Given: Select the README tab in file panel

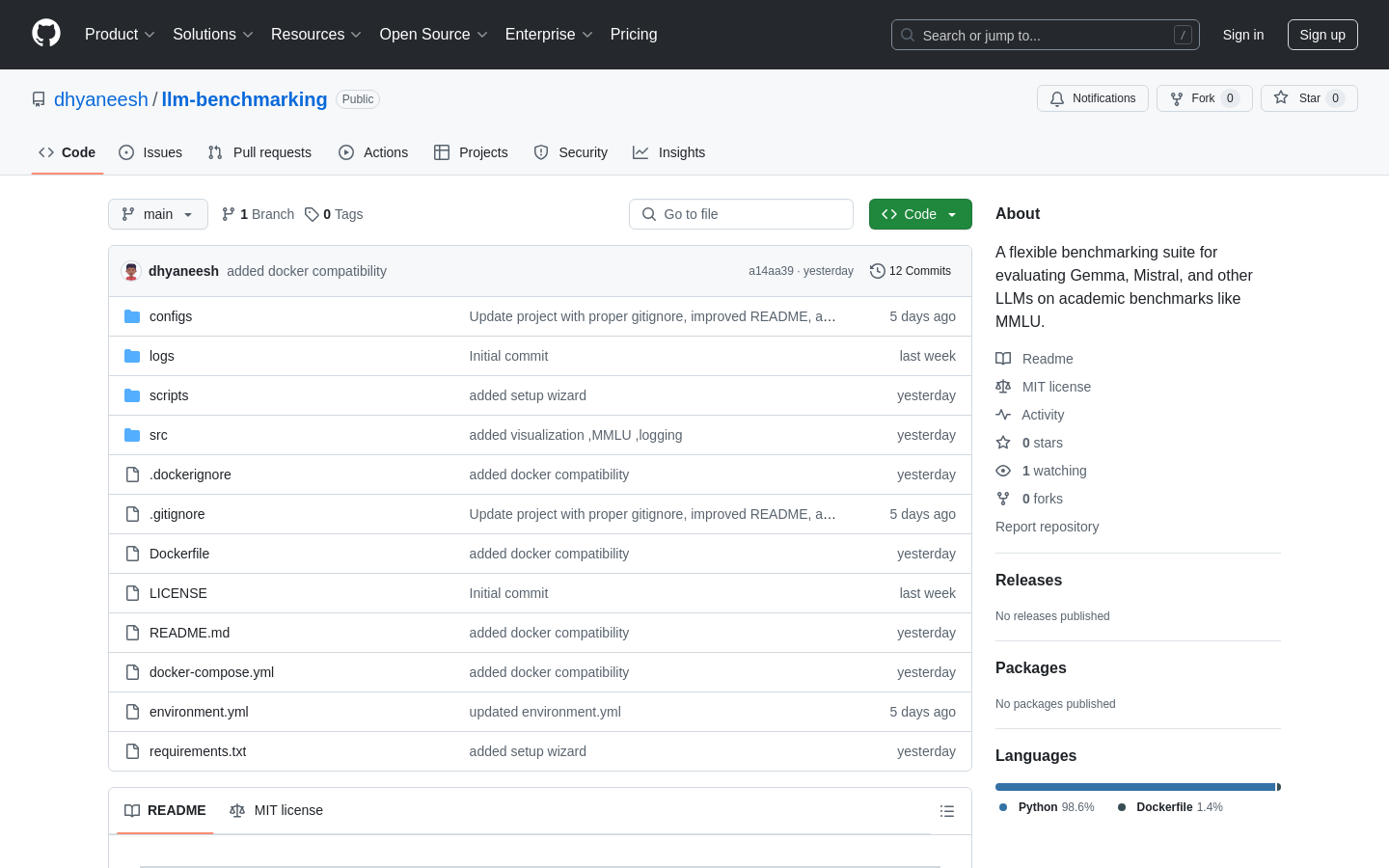Looking at the screenshot, I should [x=165, y=810].
